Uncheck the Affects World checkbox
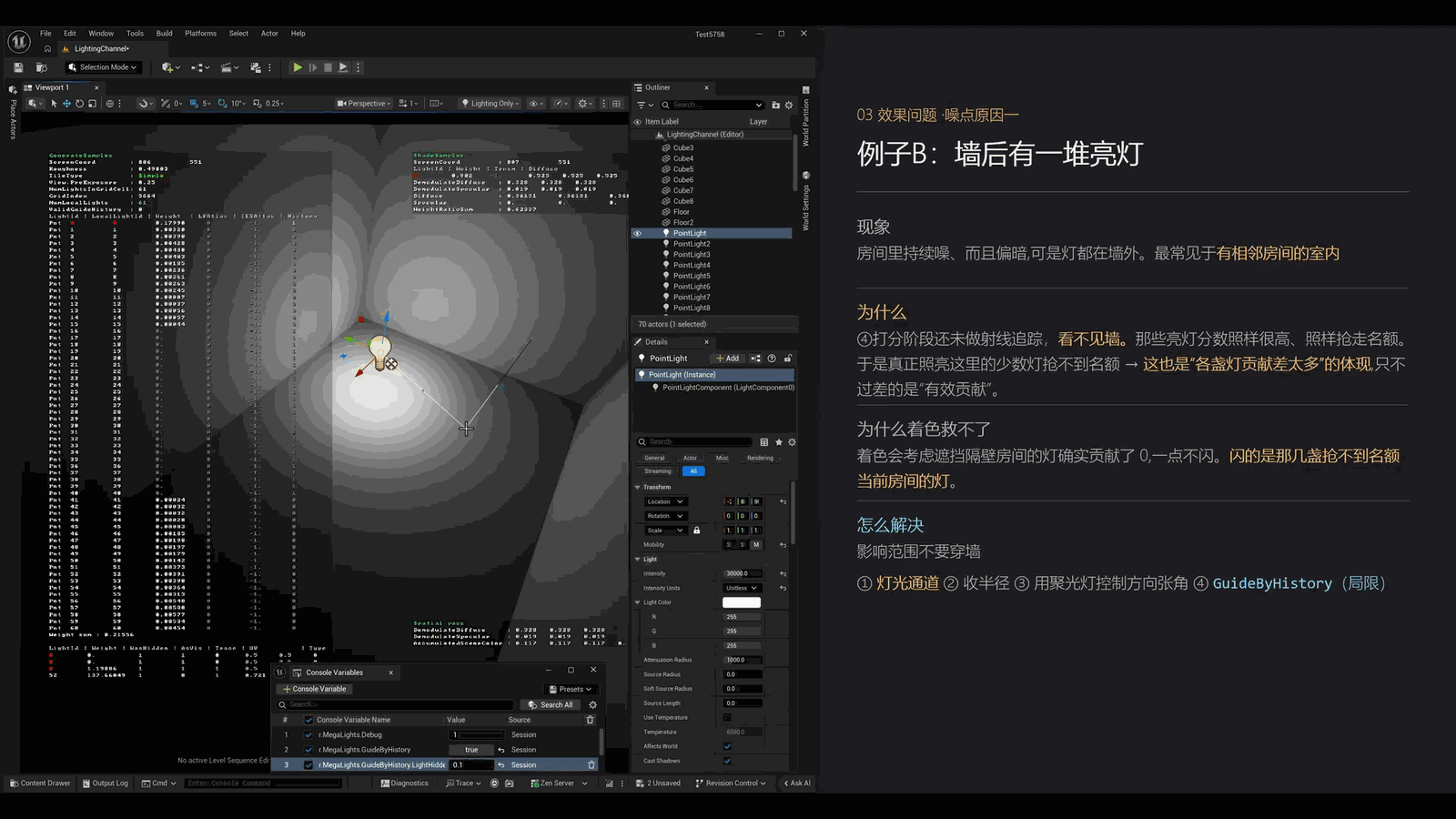 click(x=727, y=746)
